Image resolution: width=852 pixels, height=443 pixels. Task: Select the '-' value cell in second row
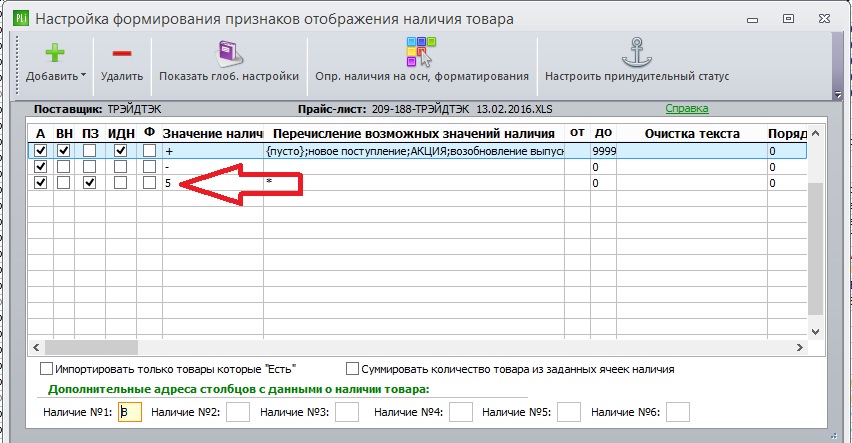213,167
